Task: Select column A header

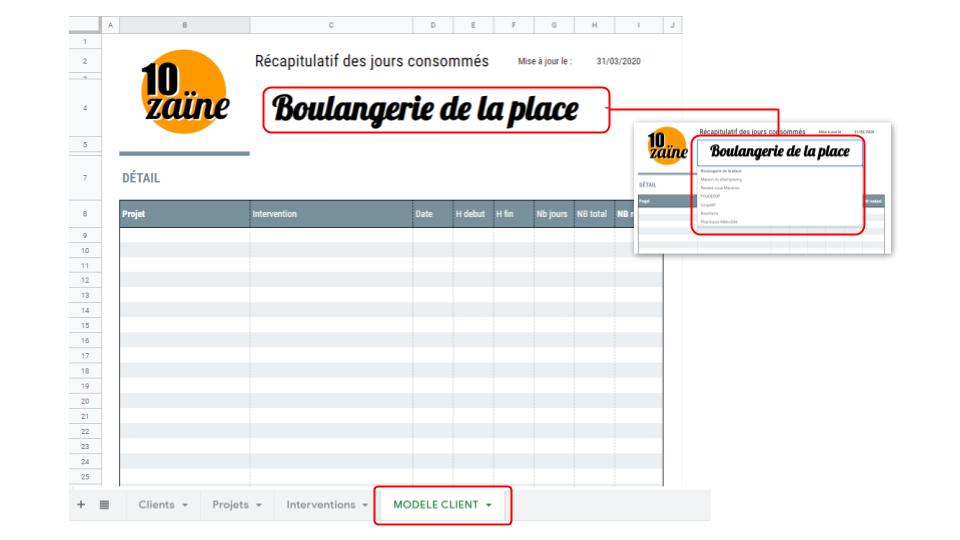Action: click(110, 25)
